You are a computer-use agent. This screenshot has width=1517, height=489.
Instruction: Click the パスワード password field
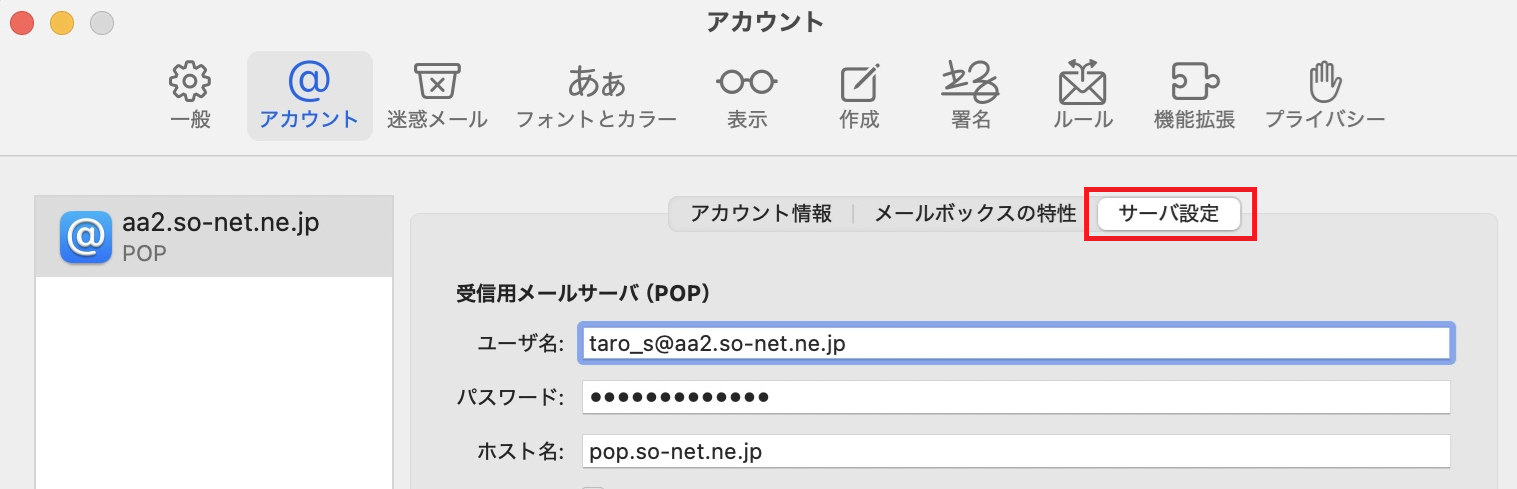1015,397
